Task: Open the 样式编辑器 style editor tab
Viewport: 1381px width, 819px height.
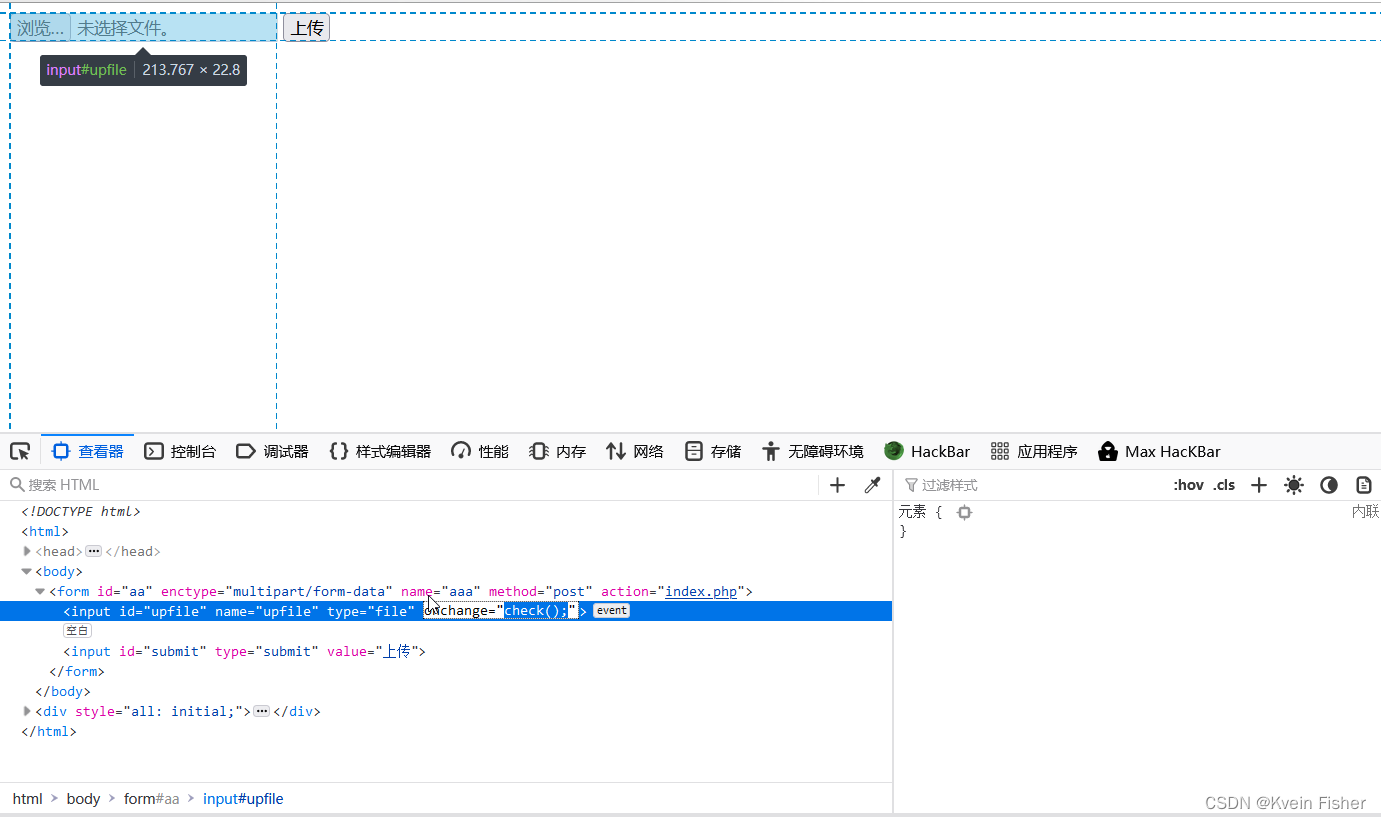Action: [380, 451]
